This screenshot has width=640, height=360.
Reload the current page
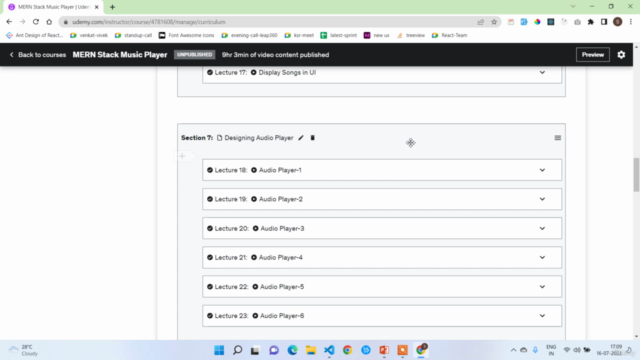[x=36, y=22]
